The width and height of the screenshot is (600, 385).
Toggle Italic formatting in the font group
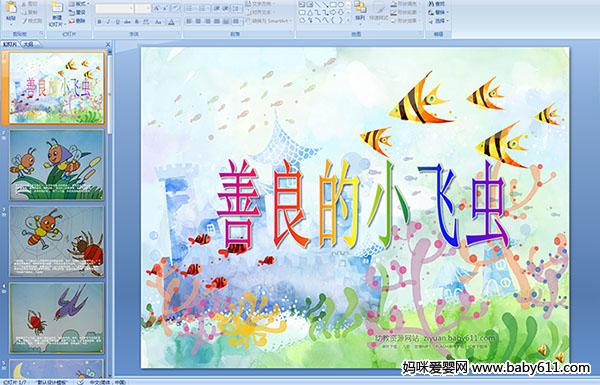click(108, 22)
